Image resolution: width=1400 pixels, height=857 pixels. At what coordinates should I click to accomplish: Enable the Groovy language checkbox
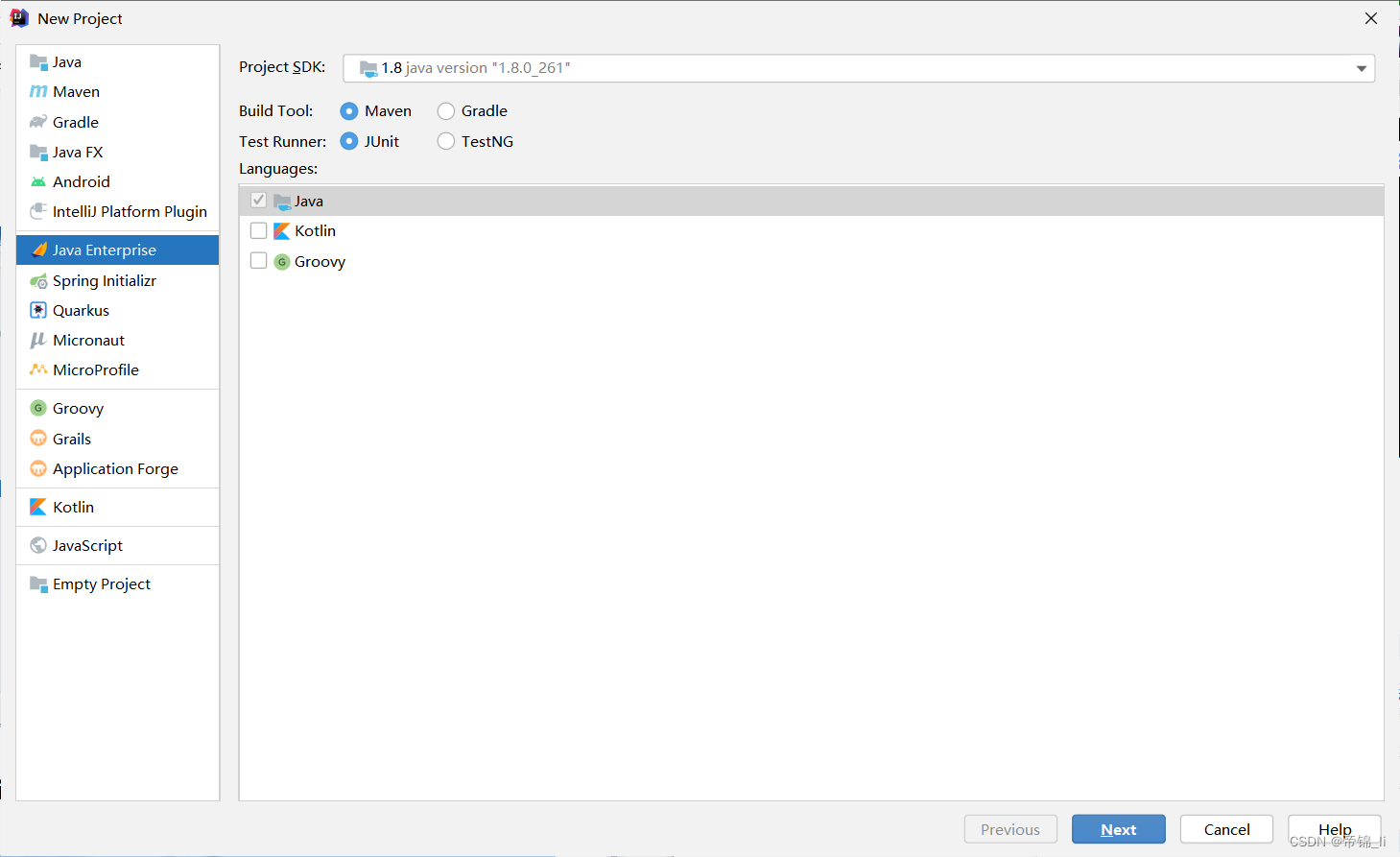[x=258, y=260]
